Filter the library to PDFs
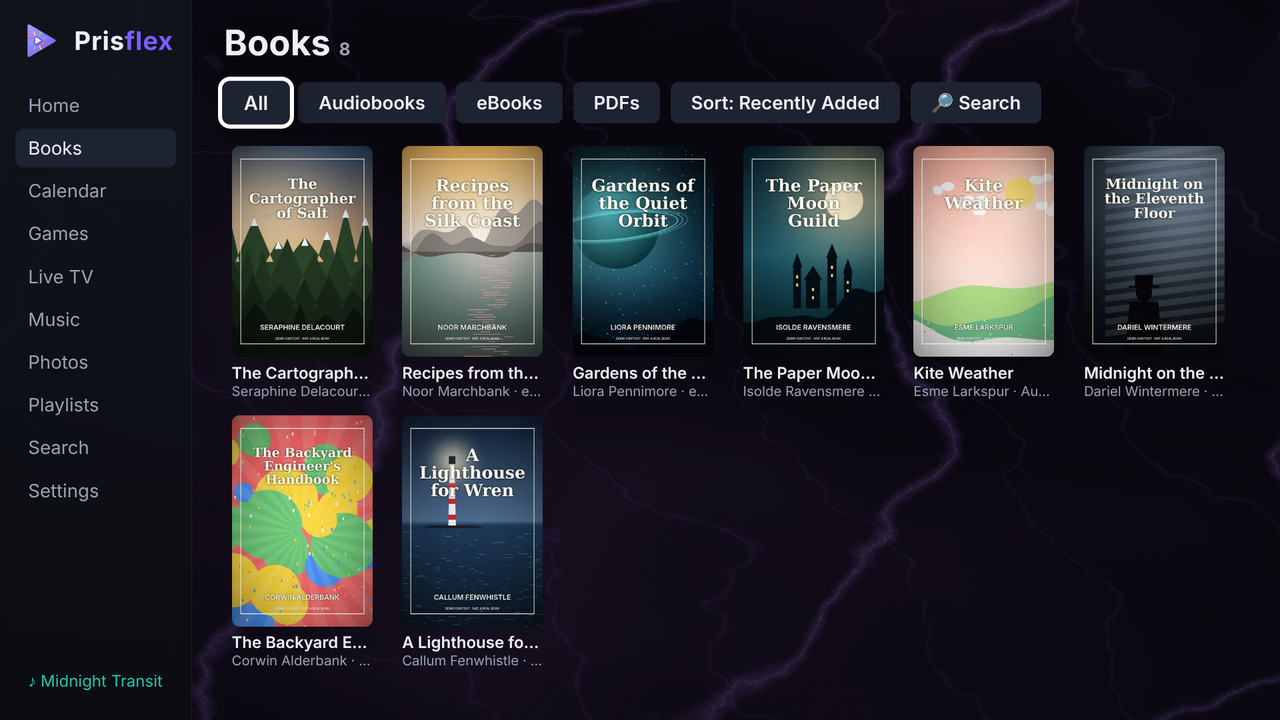The image size is (1280, 720). click(x=616, y=103)
